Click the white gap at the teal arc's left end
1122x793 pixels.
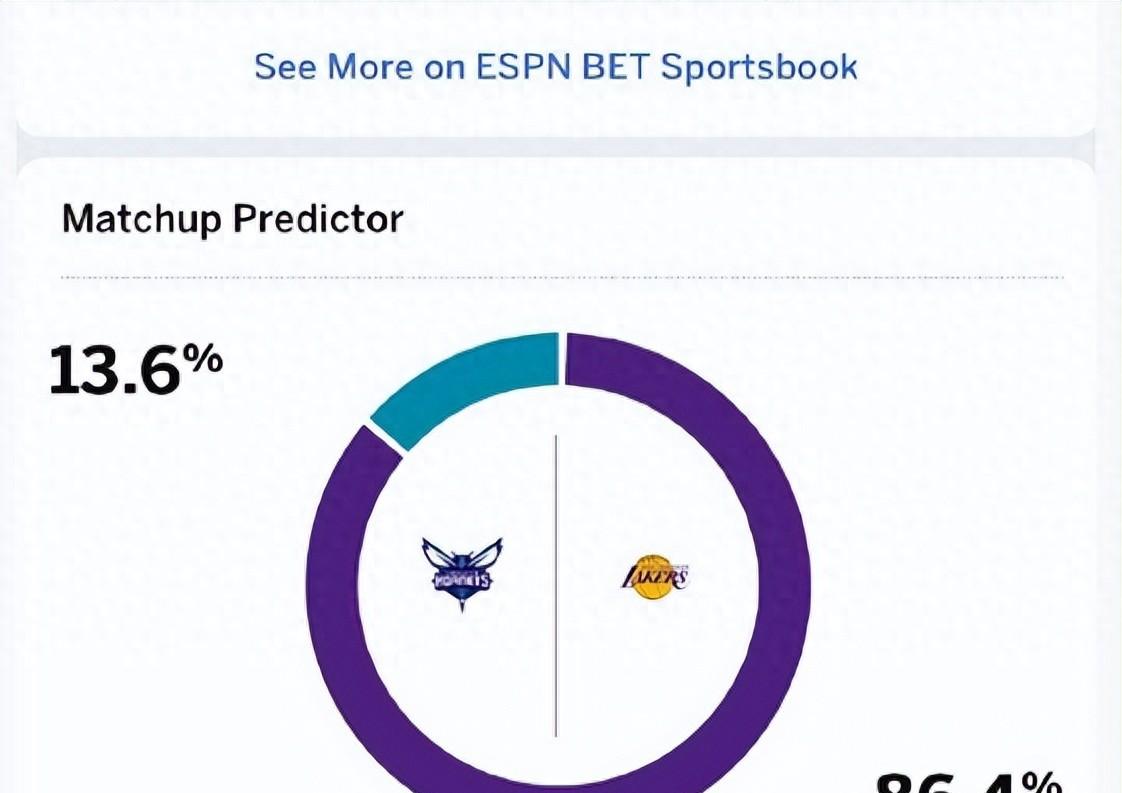(x=386, y=439)
